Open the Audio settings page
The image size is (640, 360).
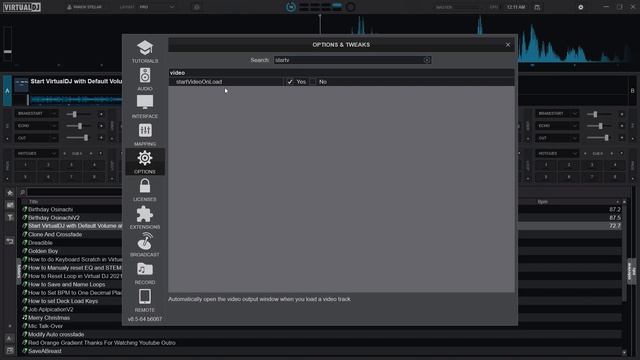[x=145, y=79]
